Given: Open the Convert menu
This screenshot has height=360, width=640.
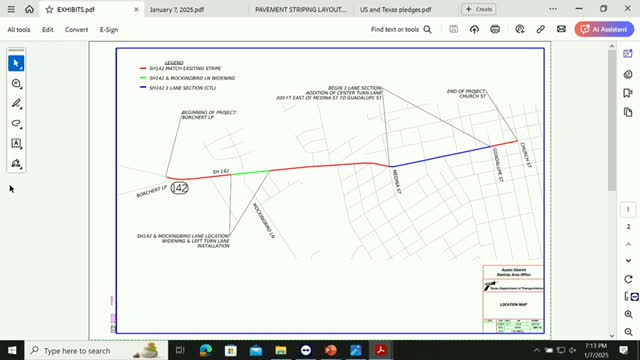Looking at the screenshot, I should coord(76,29).
